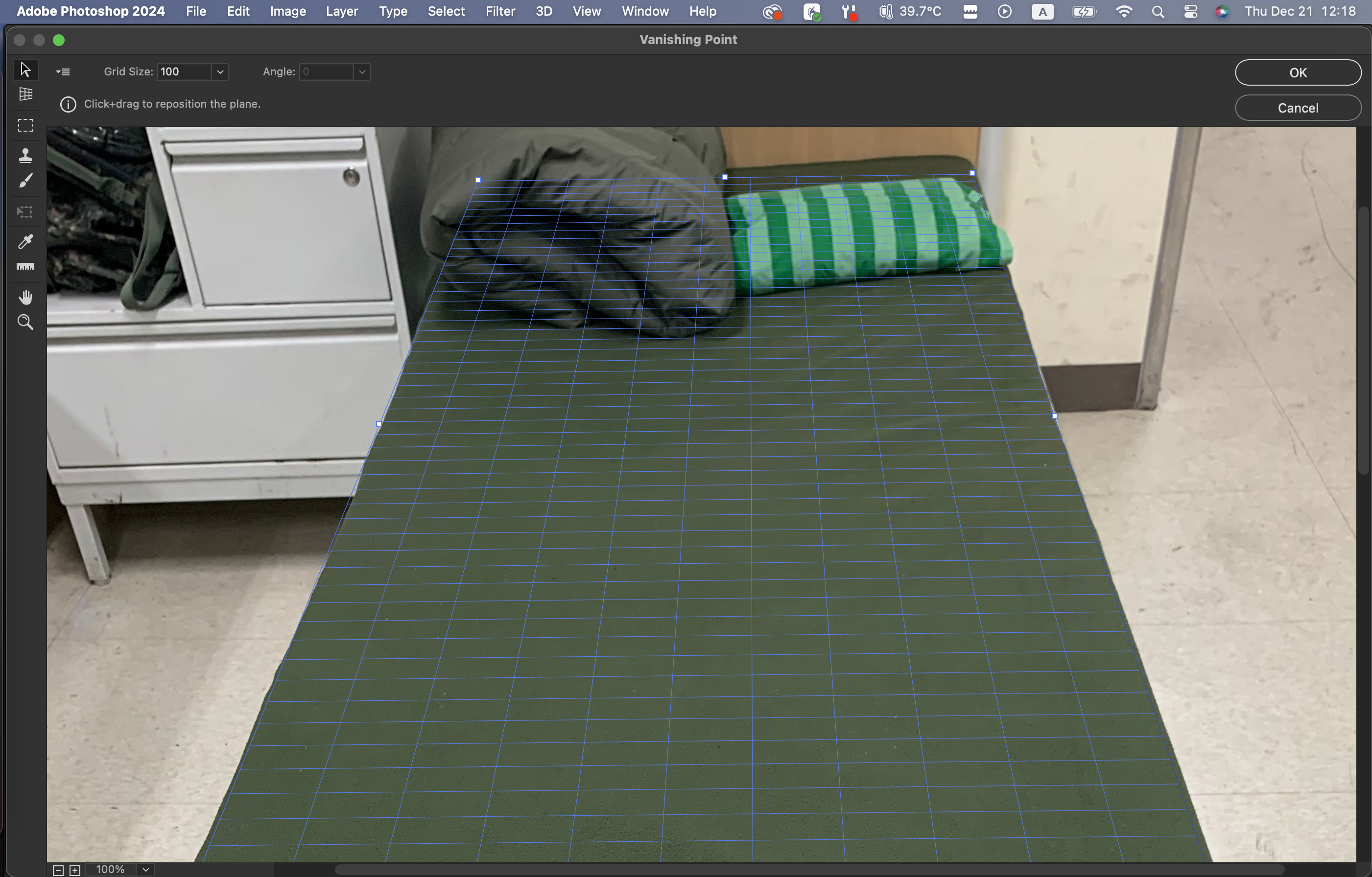Open the Filter menu
Screen dimensions: 1372x877
[499, 11]
